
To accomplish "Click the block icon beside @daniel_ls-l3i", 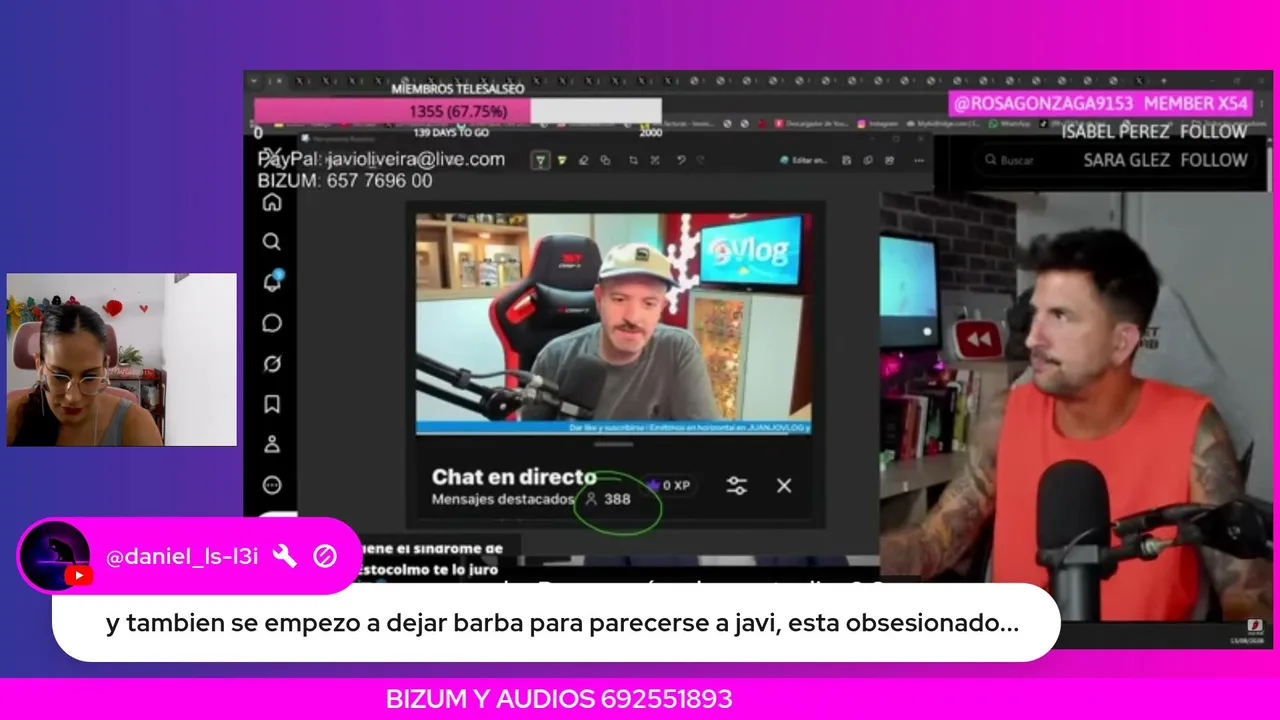I will (325, 557).
